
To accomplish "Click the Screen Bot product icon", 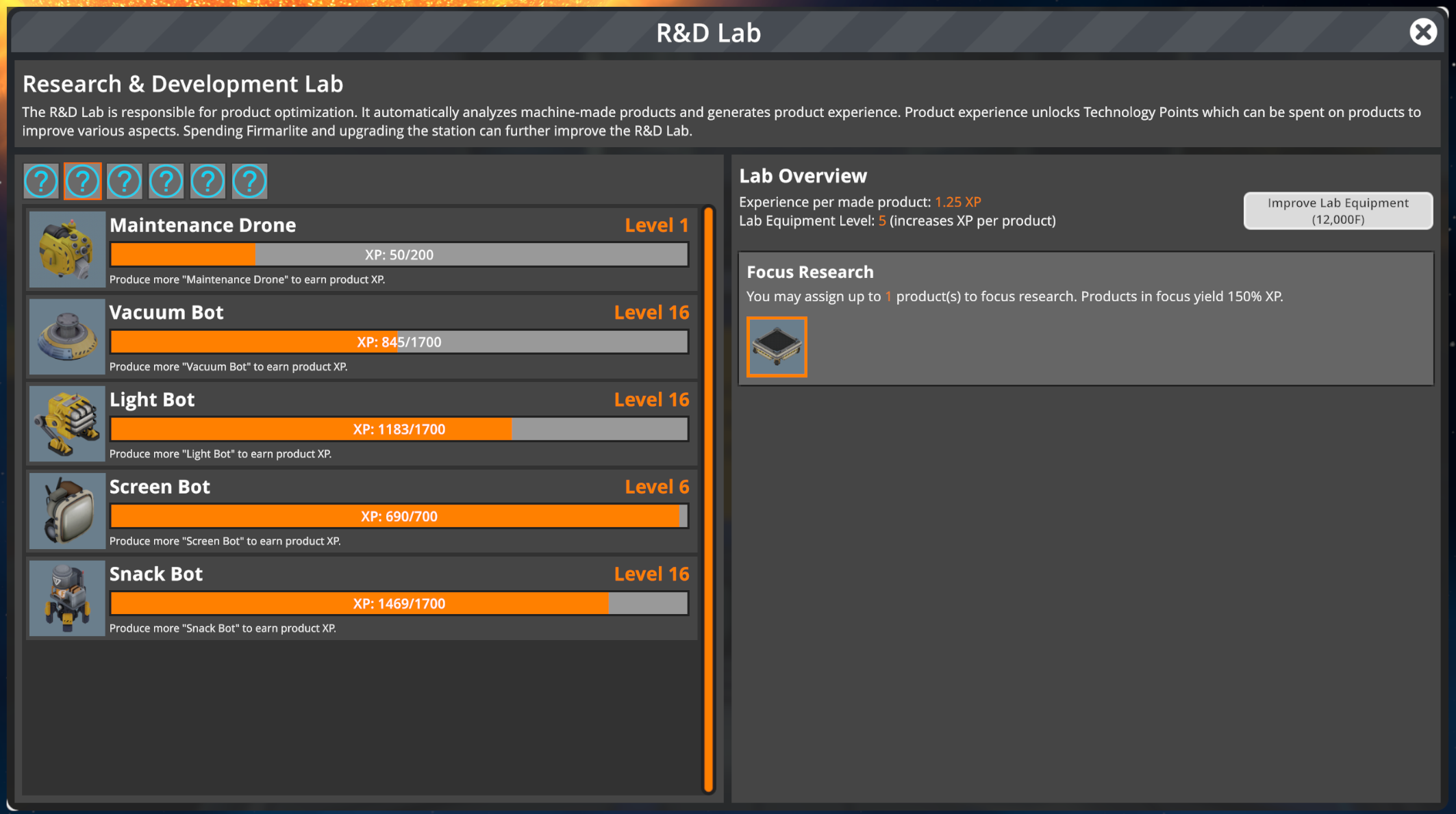I will 66,511.
